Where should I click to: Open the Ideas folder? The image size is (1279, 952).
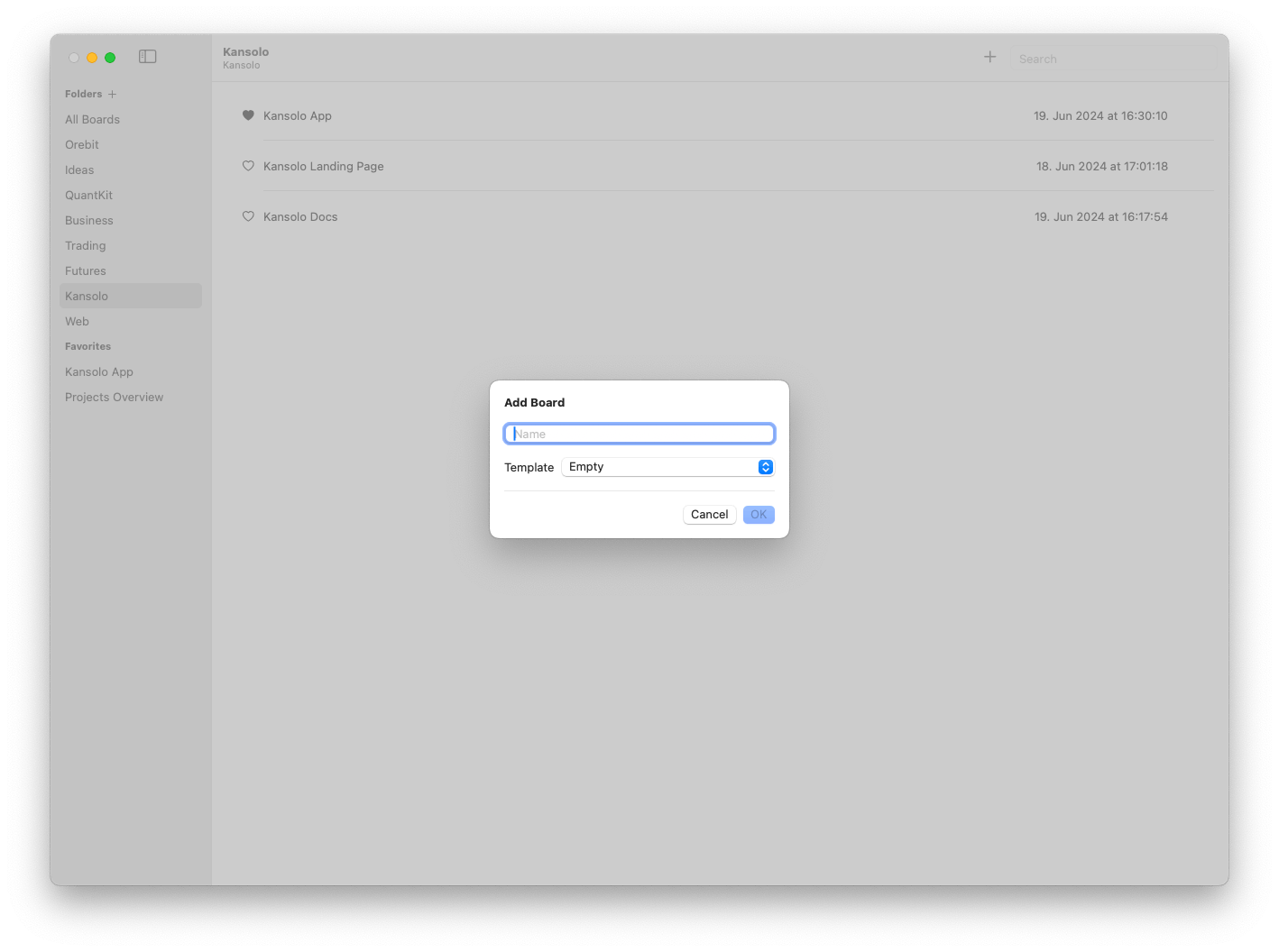click(131, 169)
